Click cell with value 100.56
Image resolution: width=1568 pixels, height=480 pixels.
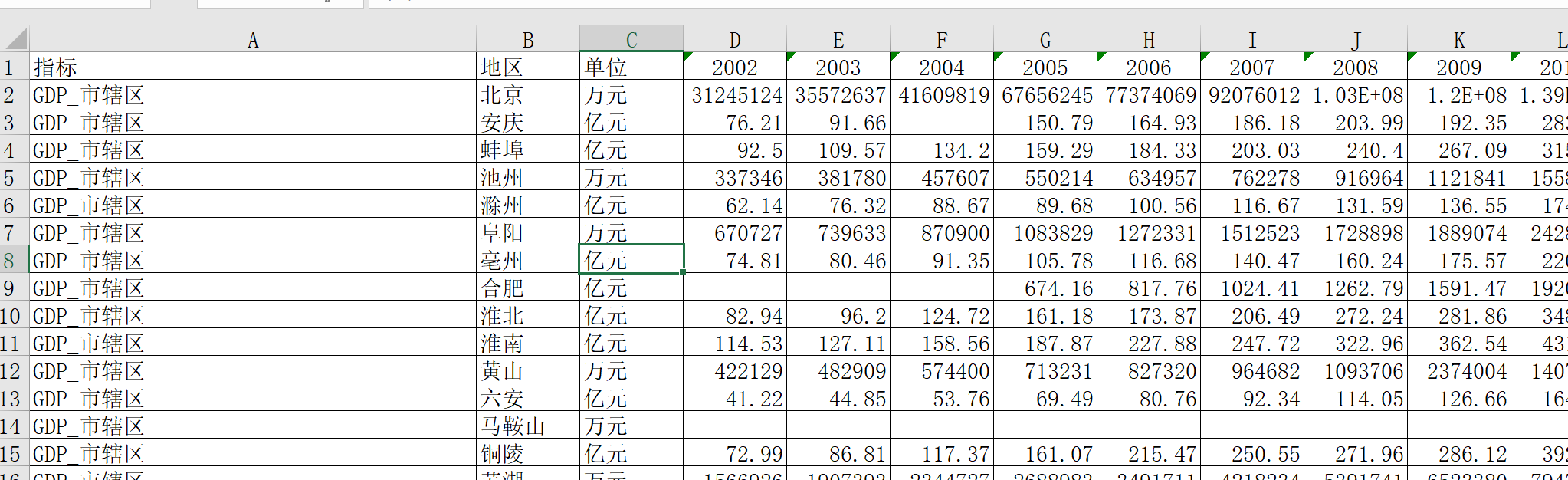(1149, 205)
